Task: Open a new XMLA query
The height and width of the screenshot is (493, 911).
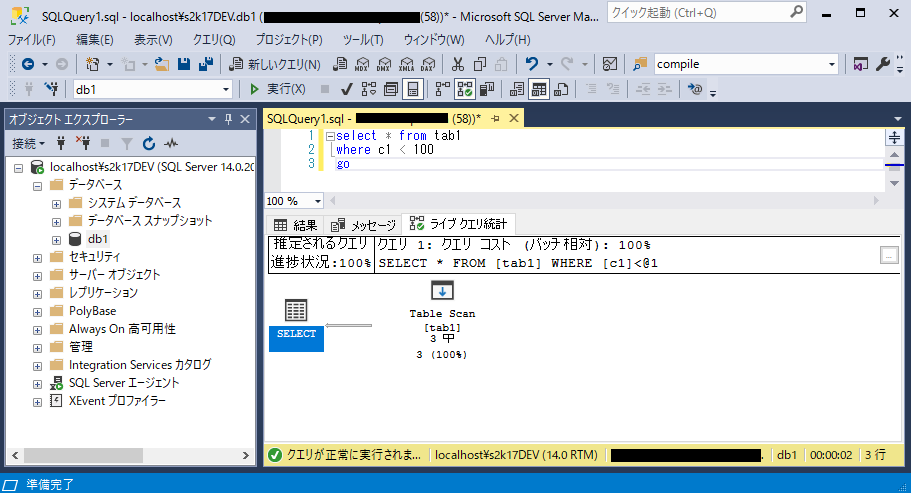Action: click(x=406, y=64)
